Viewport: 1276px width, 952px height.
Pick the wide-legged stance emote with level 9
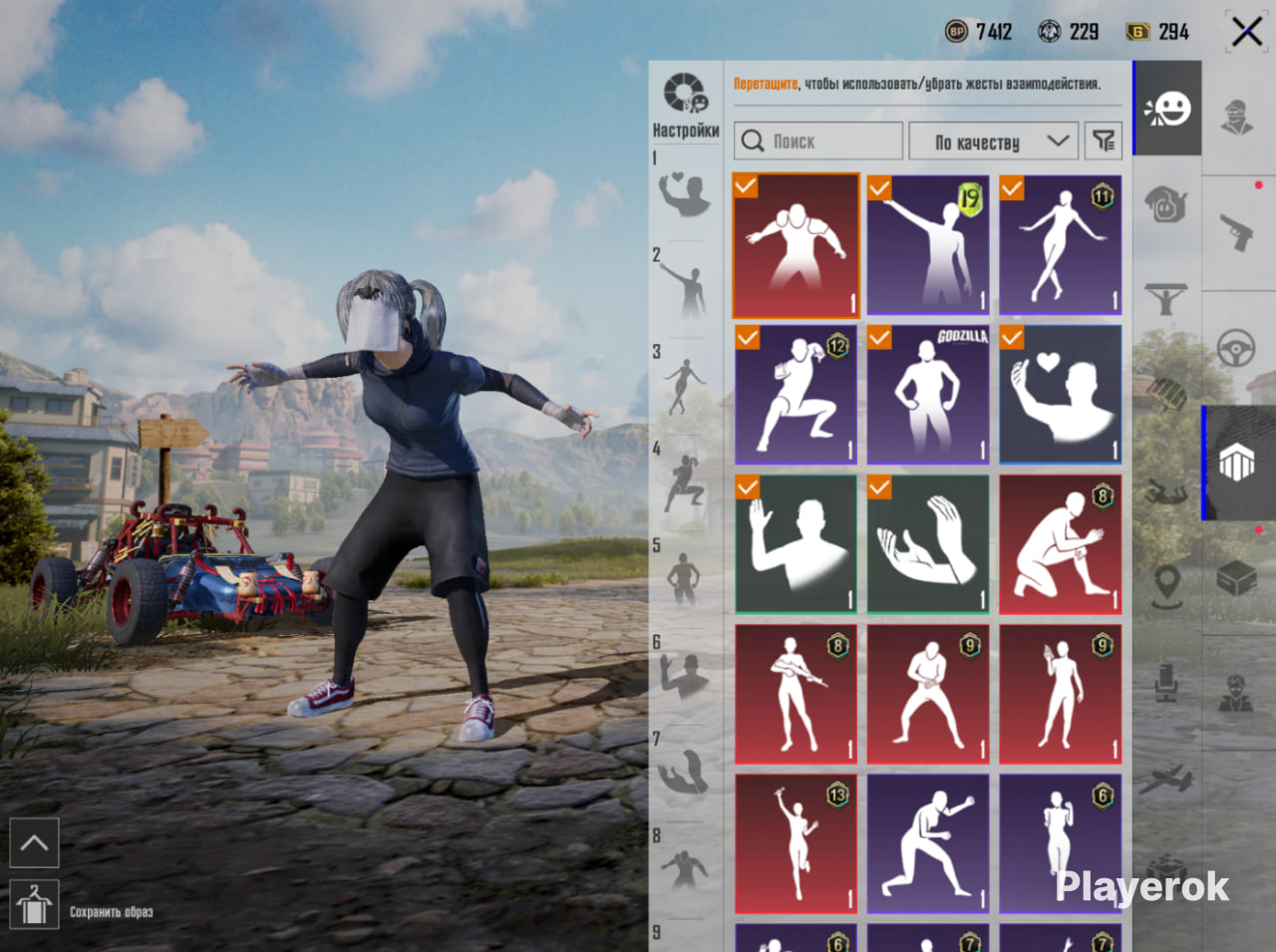928,695
